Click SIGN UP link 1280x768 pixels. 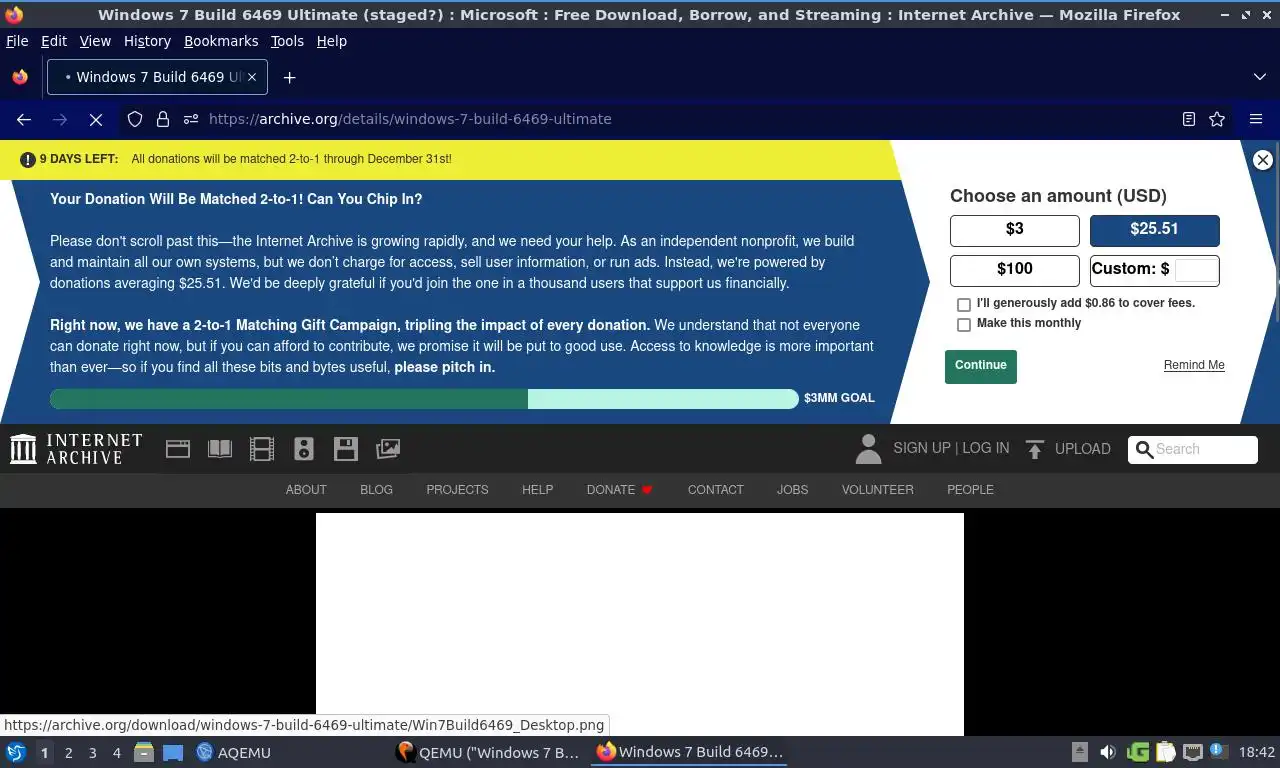coord(922,448)
